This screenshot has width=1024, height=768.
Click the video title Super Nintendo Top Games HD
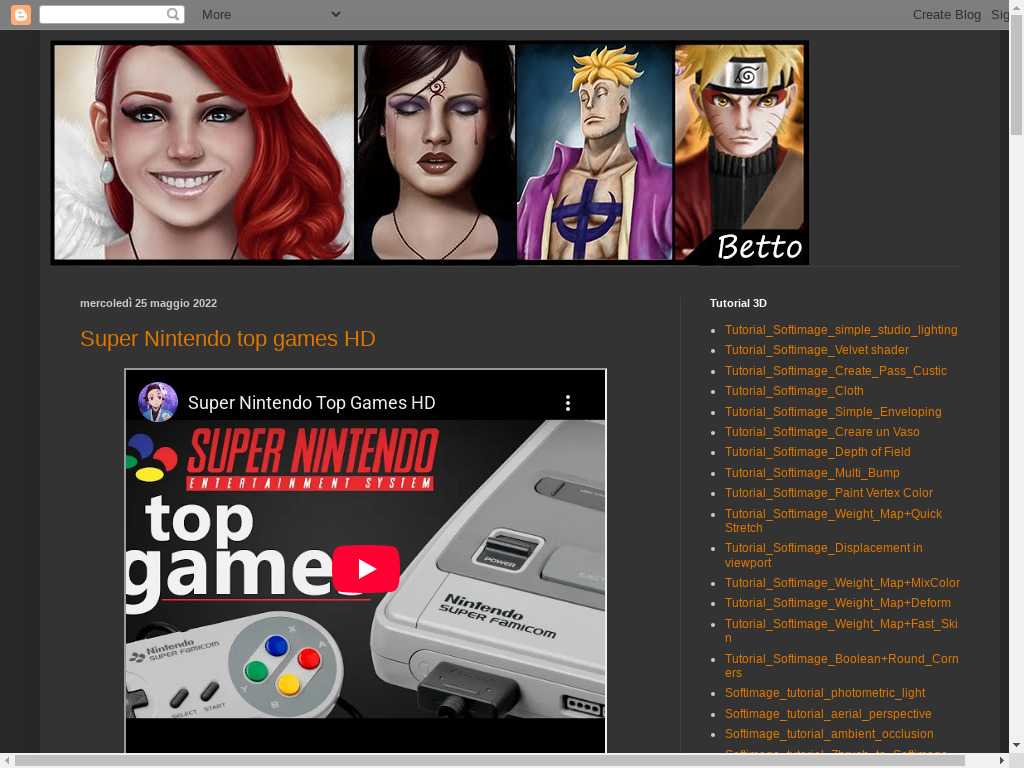click(x=311, y=403)
